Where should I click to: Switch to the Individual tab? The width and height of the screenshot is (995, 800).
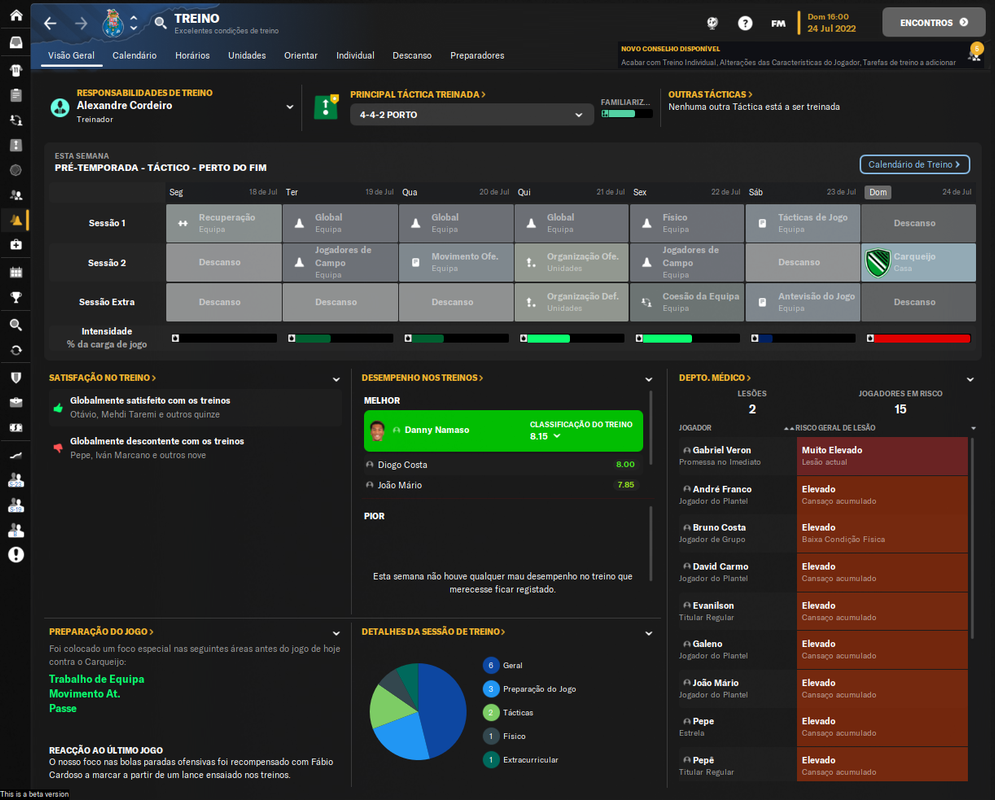tap(355, 56)
